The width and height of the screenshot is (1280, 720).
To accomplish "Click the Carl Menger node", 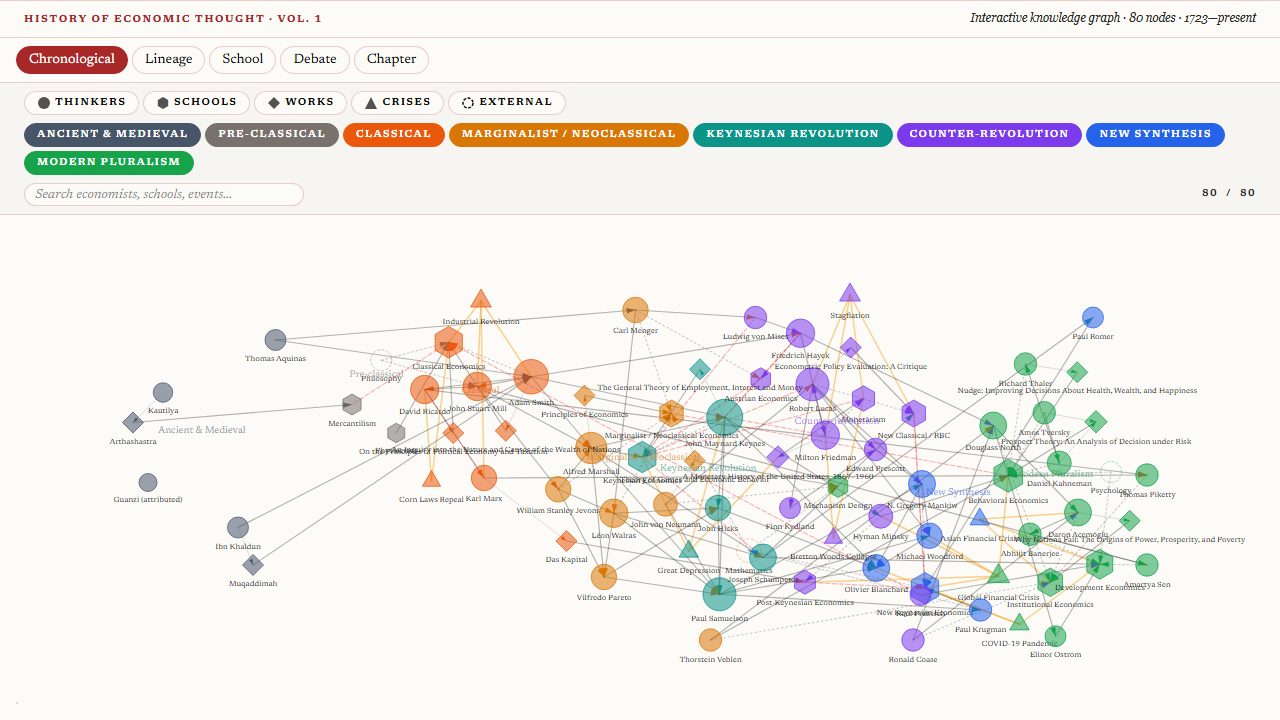I will click(x=635, y=310).
